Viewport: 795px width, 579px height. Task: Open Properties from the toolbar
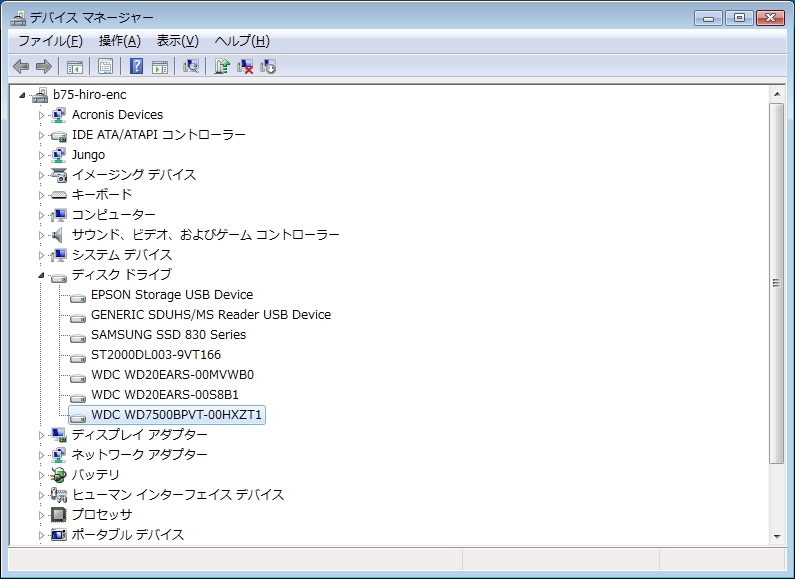pyautogui.click(x=105, y=66)
